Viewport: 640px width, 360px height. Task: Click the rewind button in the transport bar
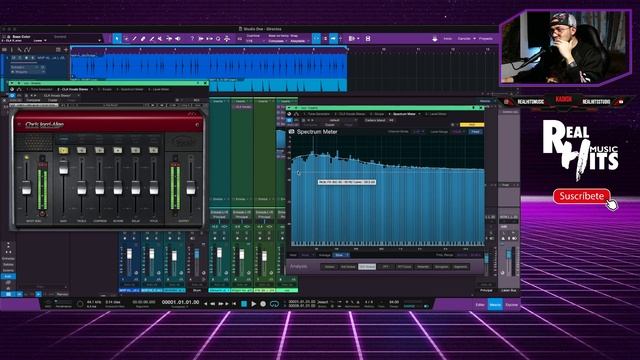[x=213, y=304]
